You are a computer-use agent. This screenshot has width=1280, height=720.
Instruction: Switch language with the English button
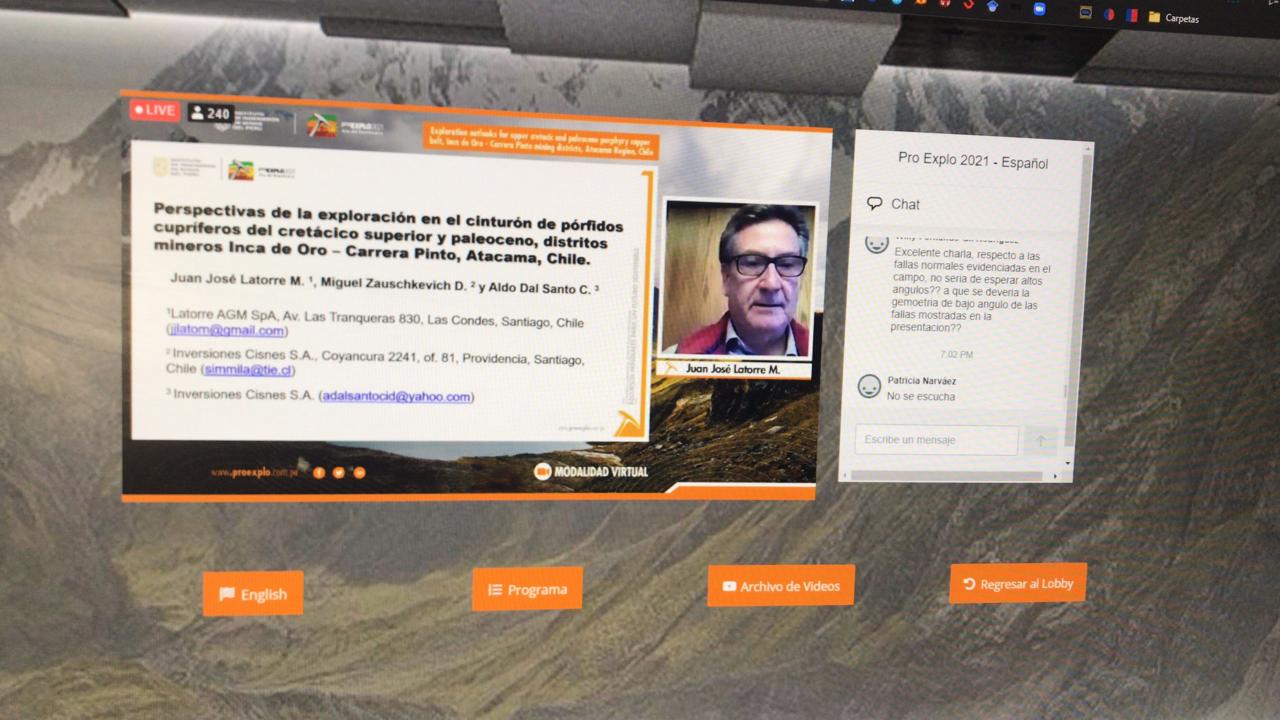click(x=253, y=594)
